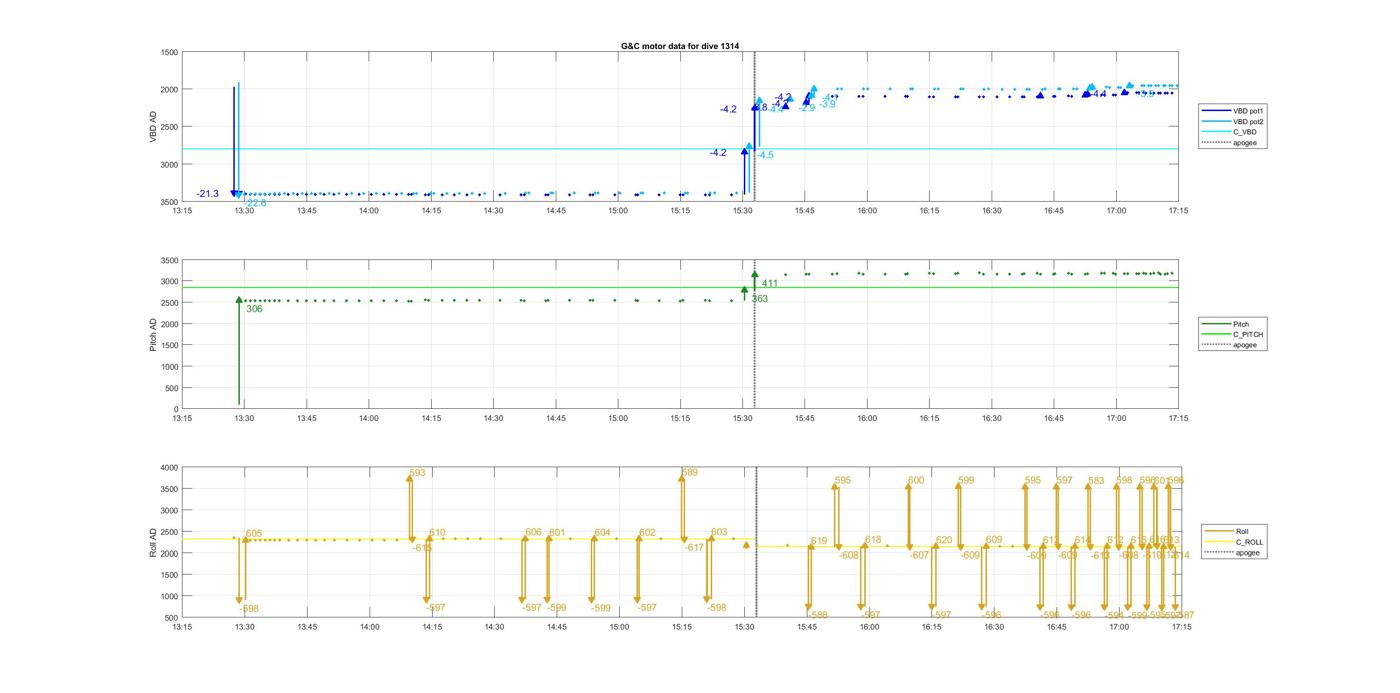This screenshot has width=1400, height=693.
Task: Click the '619' label in the Roll plot
Action: [x=819, y=542]
